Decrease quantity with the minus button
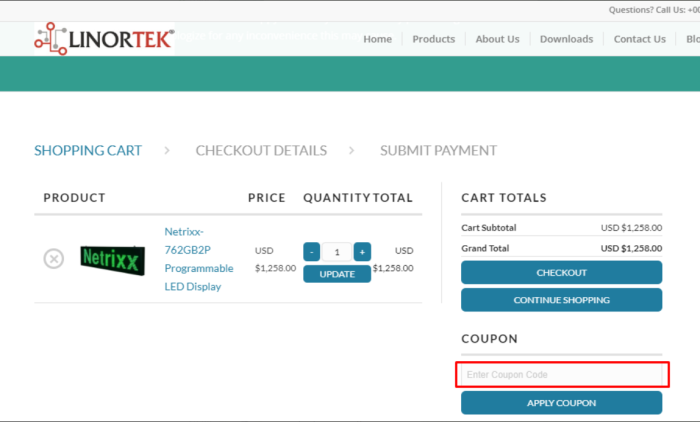This screenshot has height=422, width=700. [312, 252]
